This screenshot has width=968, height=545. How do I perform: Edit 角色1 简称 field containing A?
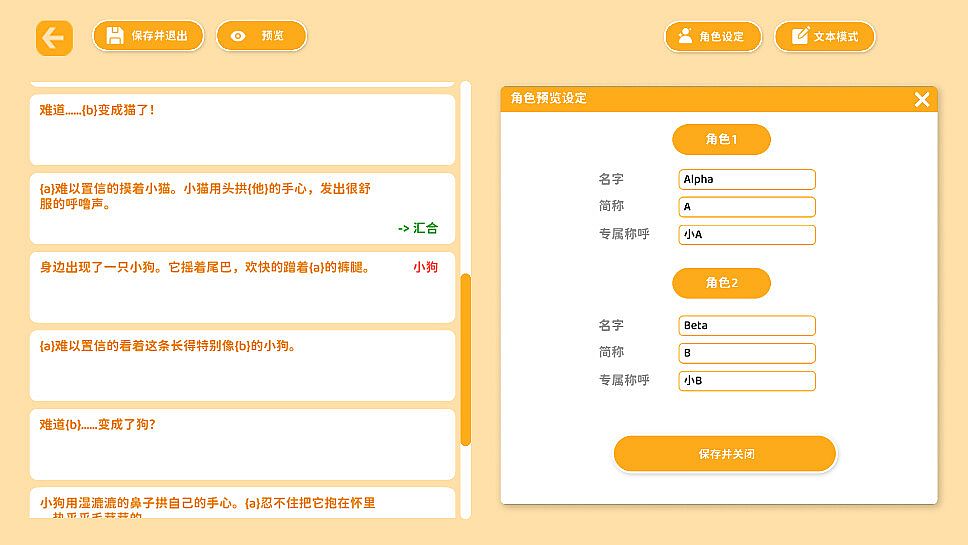point(747,207)
